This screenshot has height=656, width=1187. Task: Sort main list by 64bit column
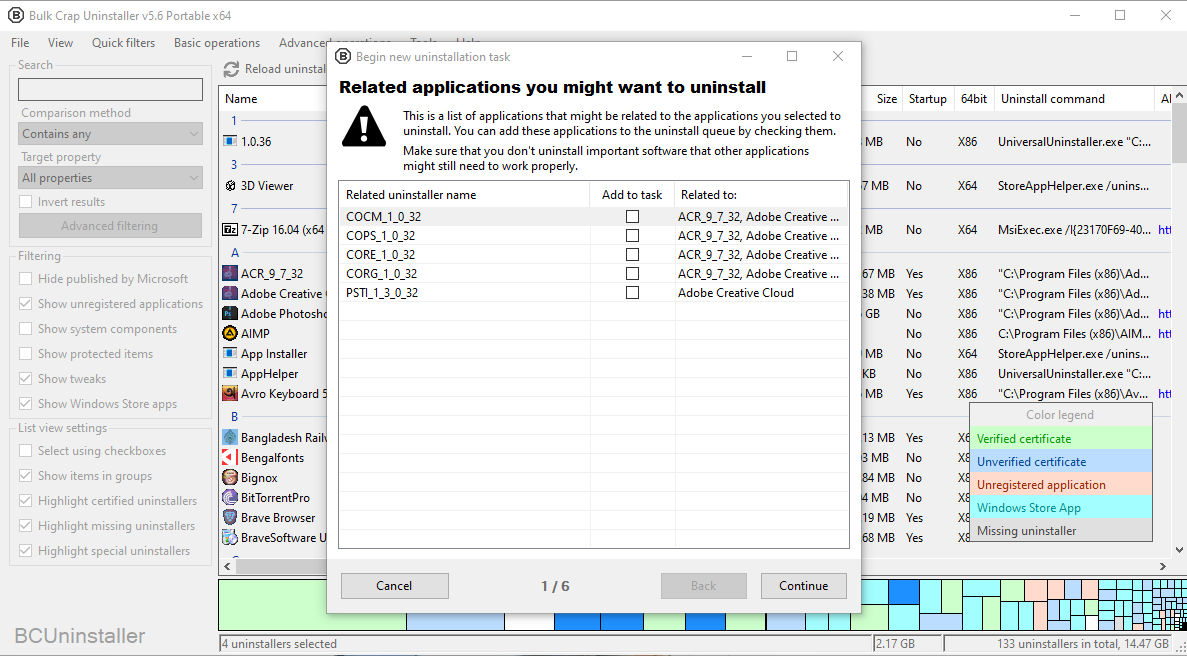coord(974,98)
